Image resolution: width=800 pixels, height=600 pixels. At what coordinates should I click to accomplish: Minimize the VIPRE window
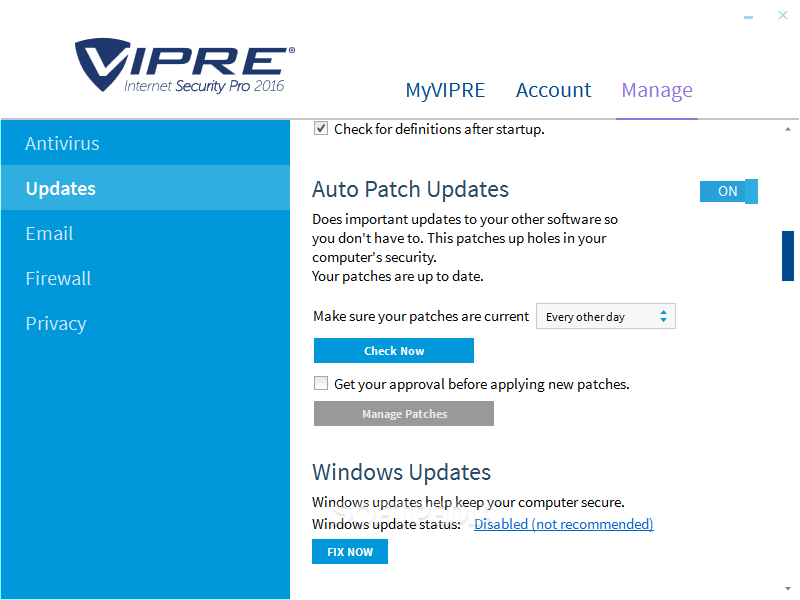(748, 17)
